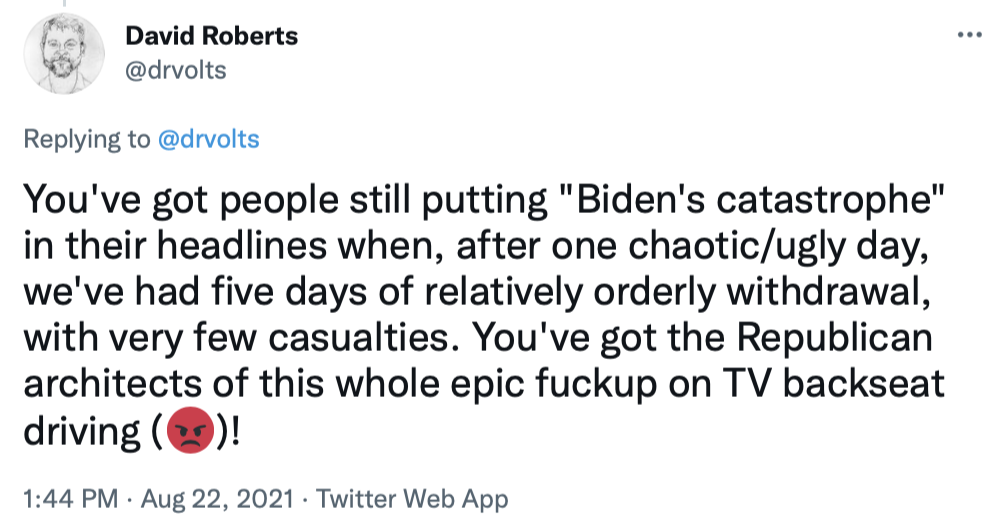
Task: Open the David Roberts display name link
Action: [212, 37]
